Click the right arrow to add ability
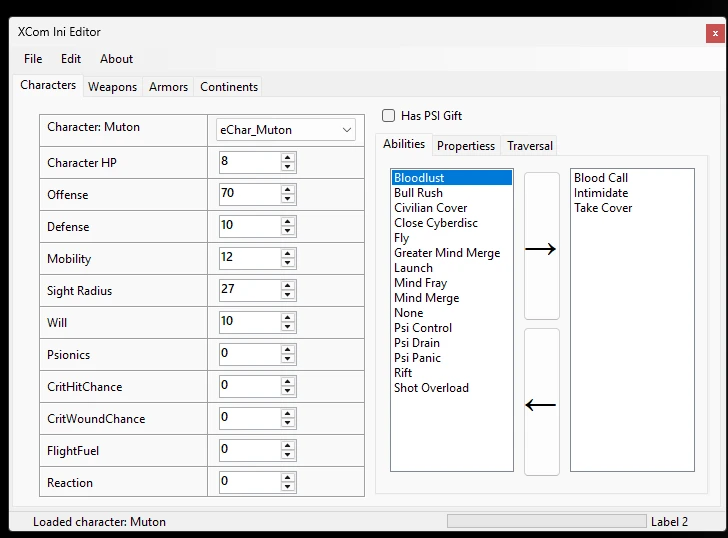The width and height of the screenshot is (728, 538). tap(541, 246)
